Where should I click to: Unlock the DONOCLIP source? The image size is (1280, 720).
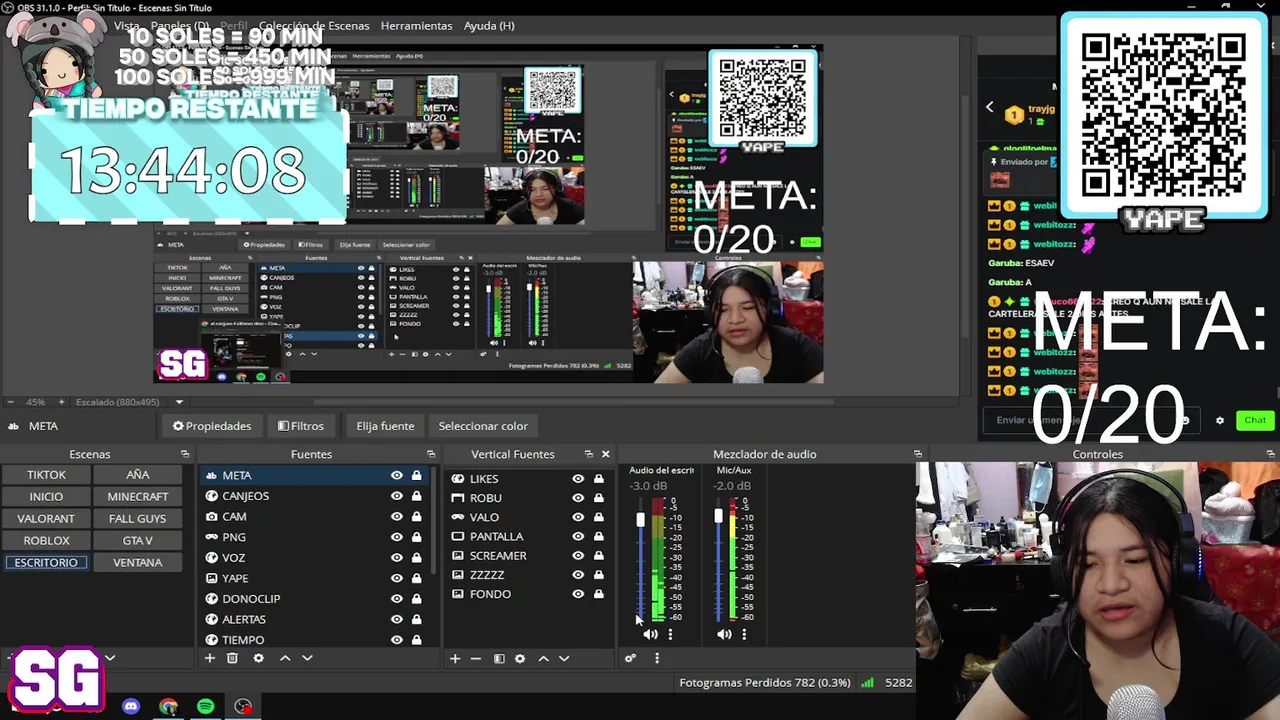pyautogui.click(x=416, y=598)
